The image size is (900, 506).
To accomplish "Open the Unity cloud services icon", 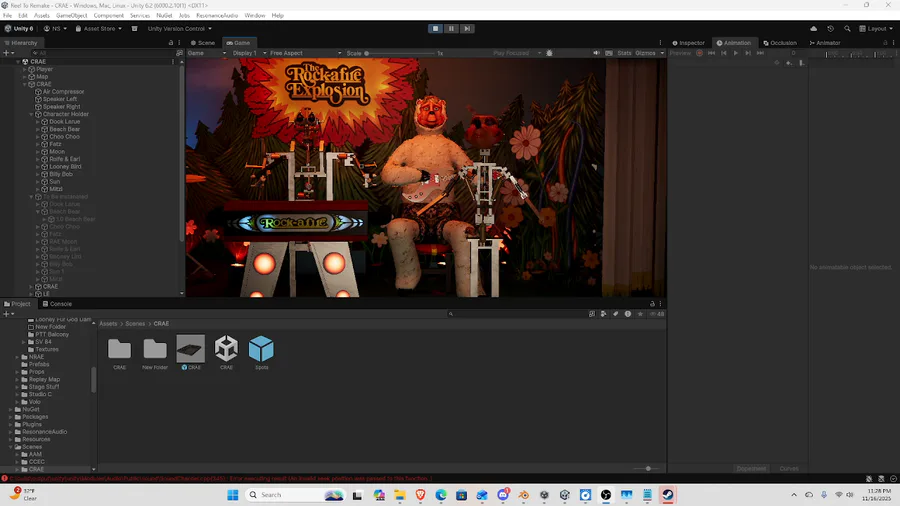I will [x=813, y=29].
